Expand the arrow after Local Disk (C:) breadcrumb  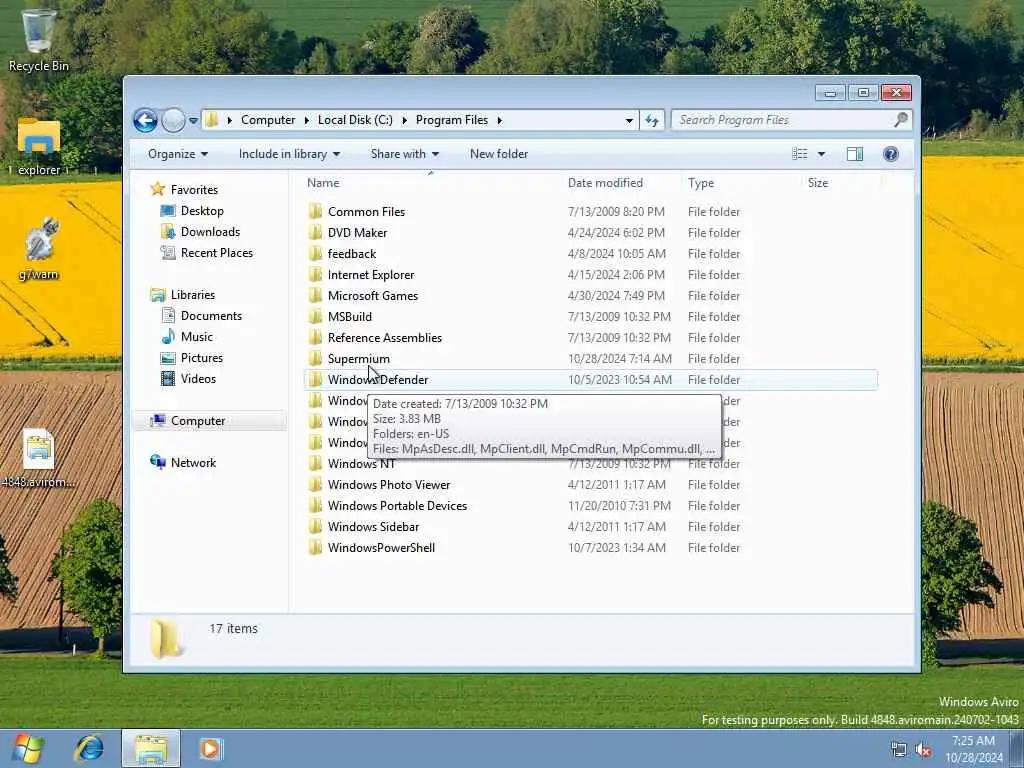[x=404, y=120]
